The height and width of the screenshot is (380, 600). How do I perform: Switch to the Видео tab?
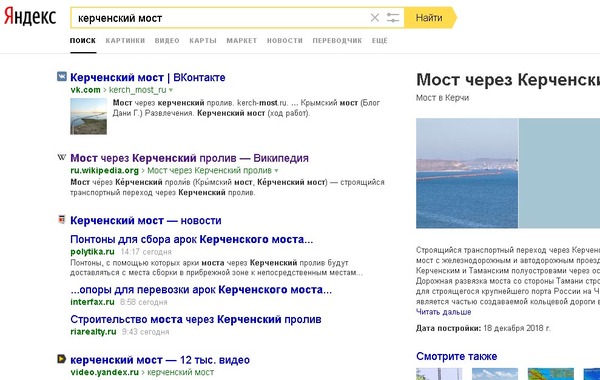167,41
